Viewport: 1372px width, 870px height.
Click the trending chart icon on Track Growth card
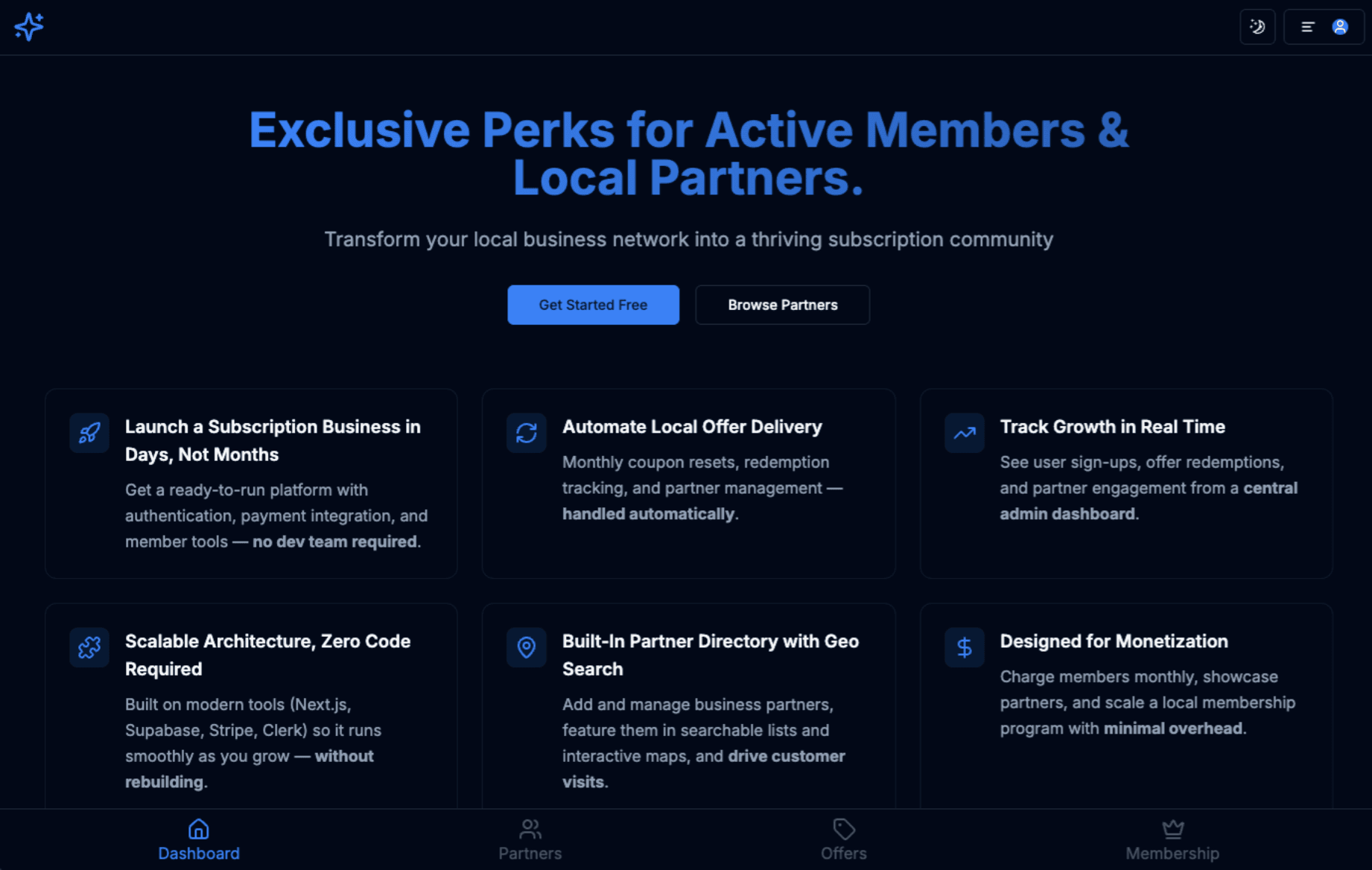(x=964, y=433)
